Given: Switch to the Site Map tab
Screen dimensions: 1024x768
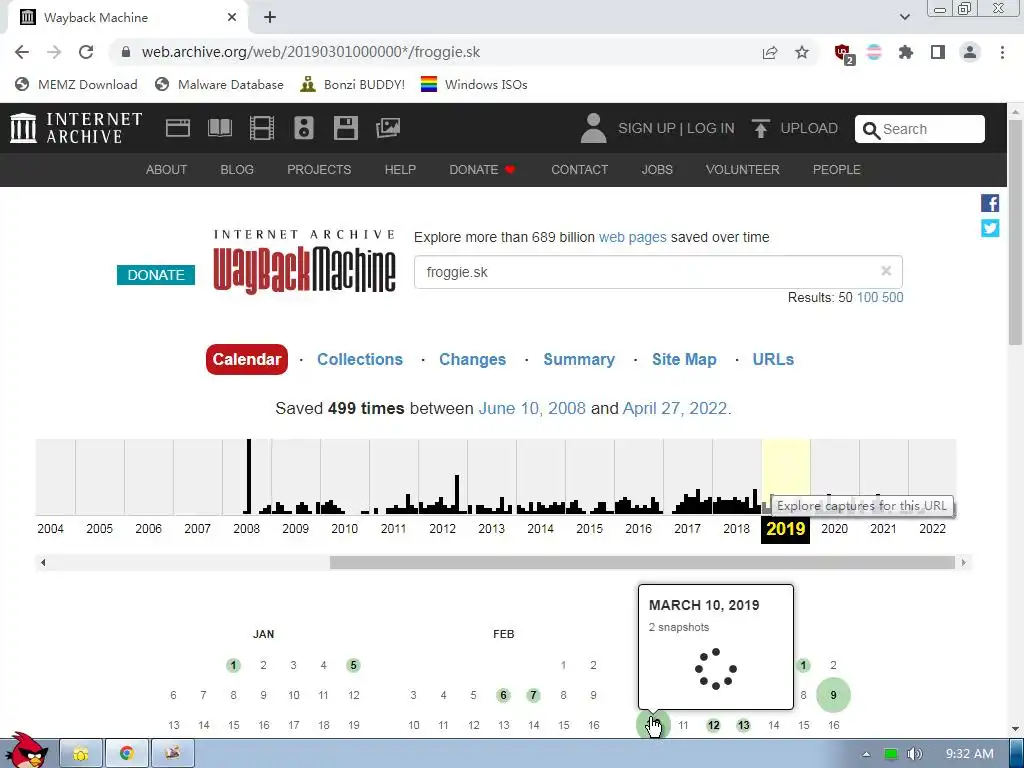Looking at the screenshot, I should pyautogui.click(x=684, y=359).
